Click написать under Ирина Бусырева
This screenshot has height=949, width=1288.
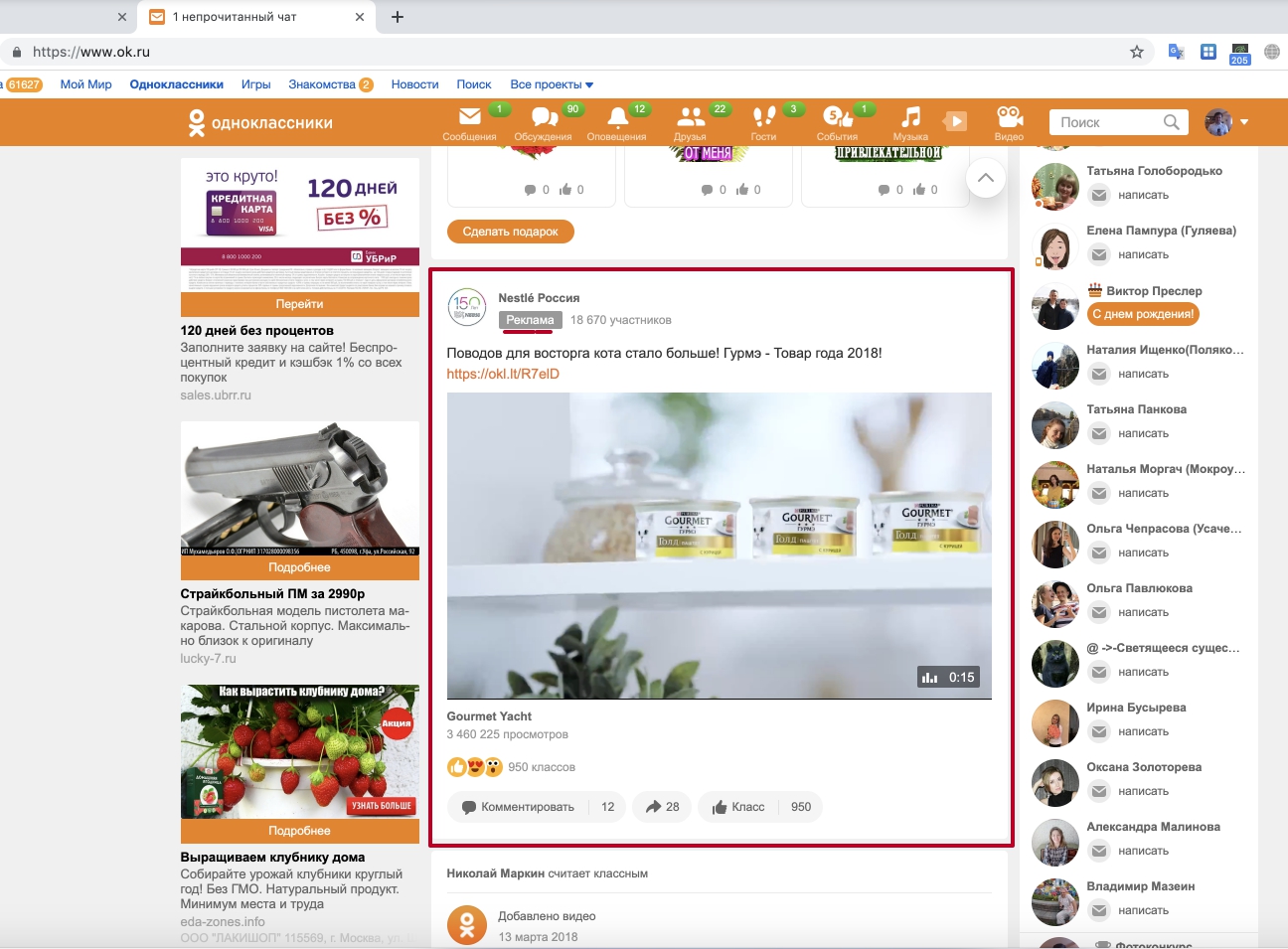coord(1143,731)
